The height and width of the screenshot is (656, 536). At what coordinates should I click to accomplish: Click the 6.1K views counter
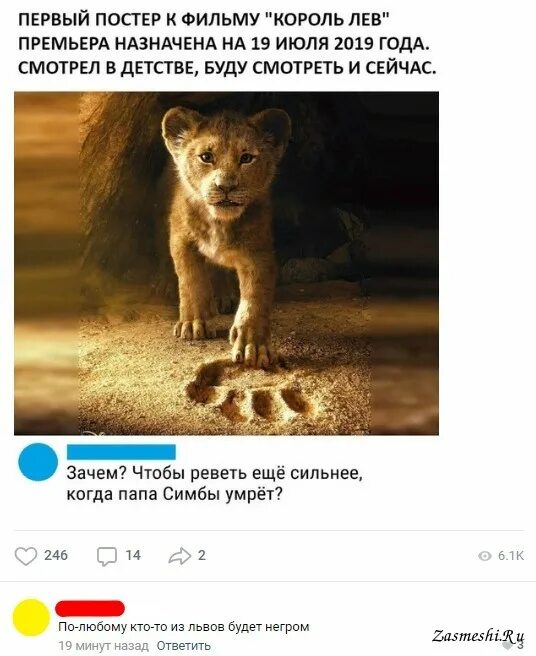click(x=510, y=556)
